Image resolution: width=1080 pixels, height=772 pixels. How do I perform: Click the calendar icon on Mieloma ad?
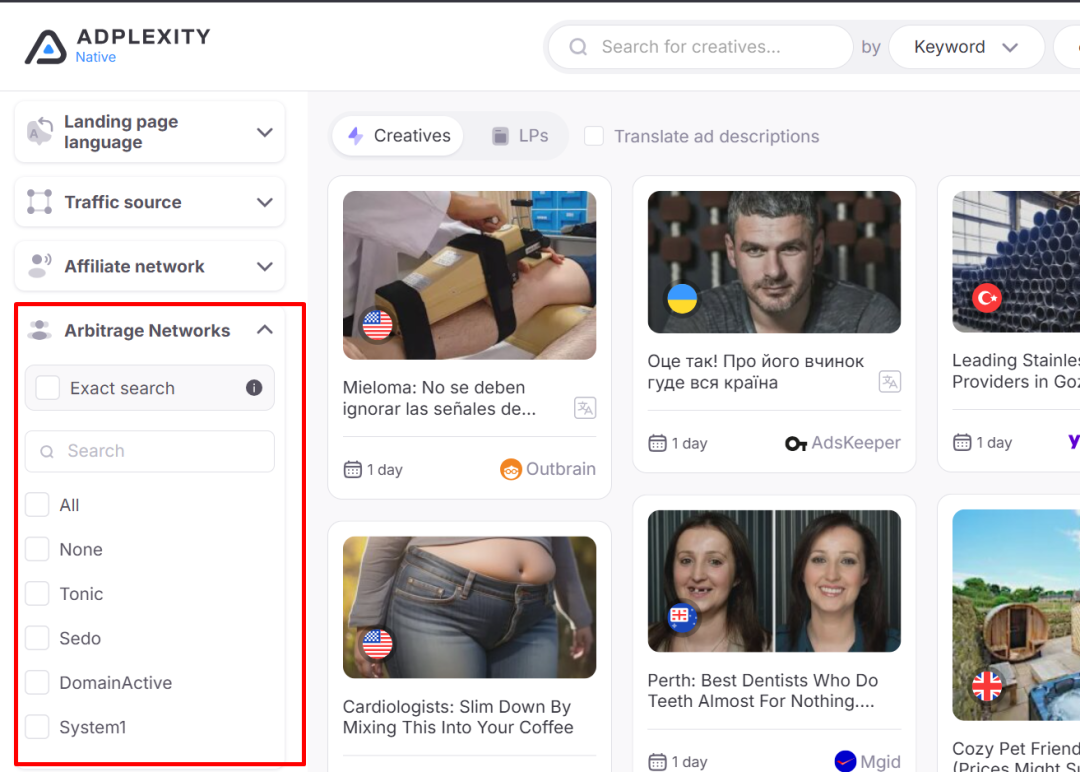[353, 470]
